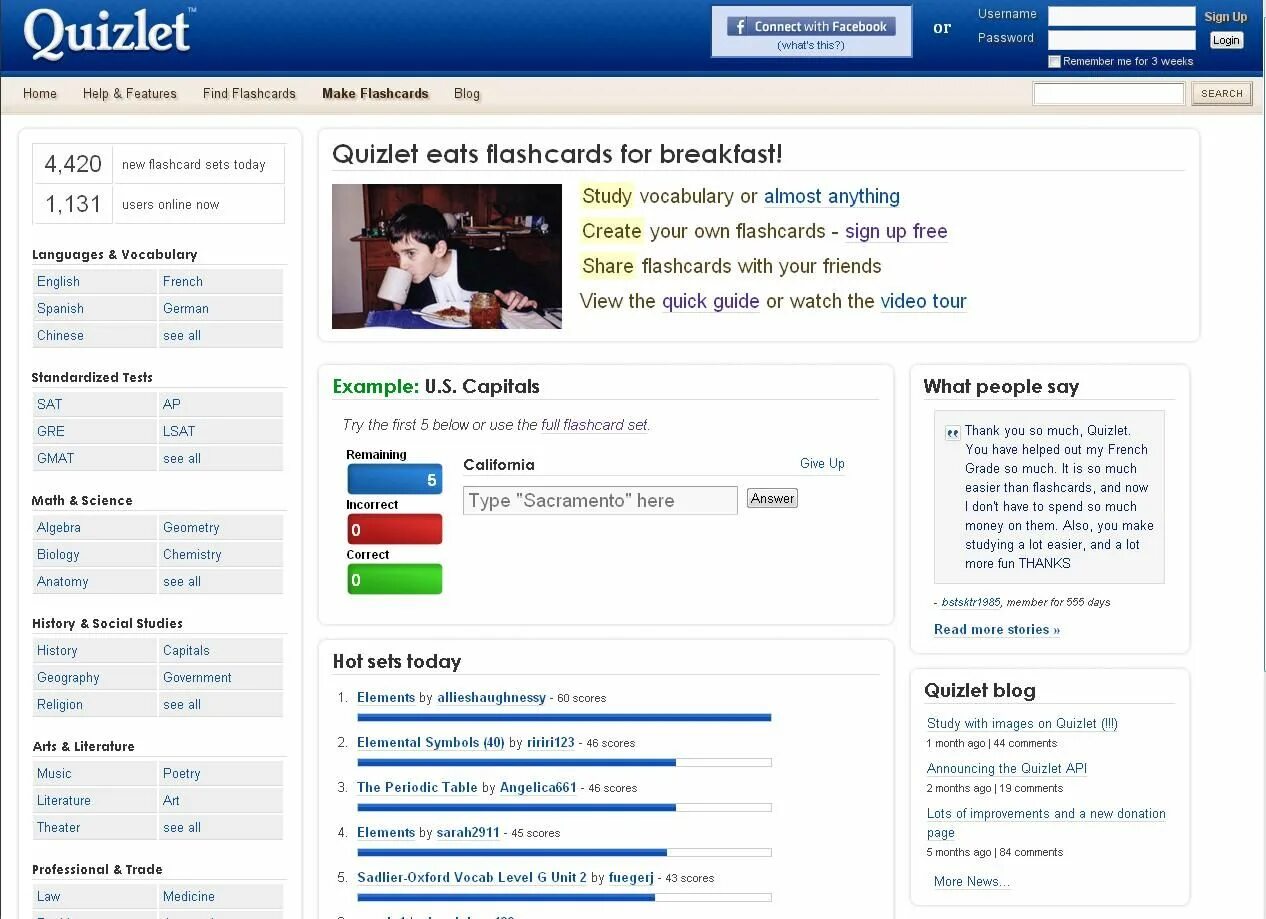
Task: Open Announcing the Quizlet API post
Action: (1007, 769)
